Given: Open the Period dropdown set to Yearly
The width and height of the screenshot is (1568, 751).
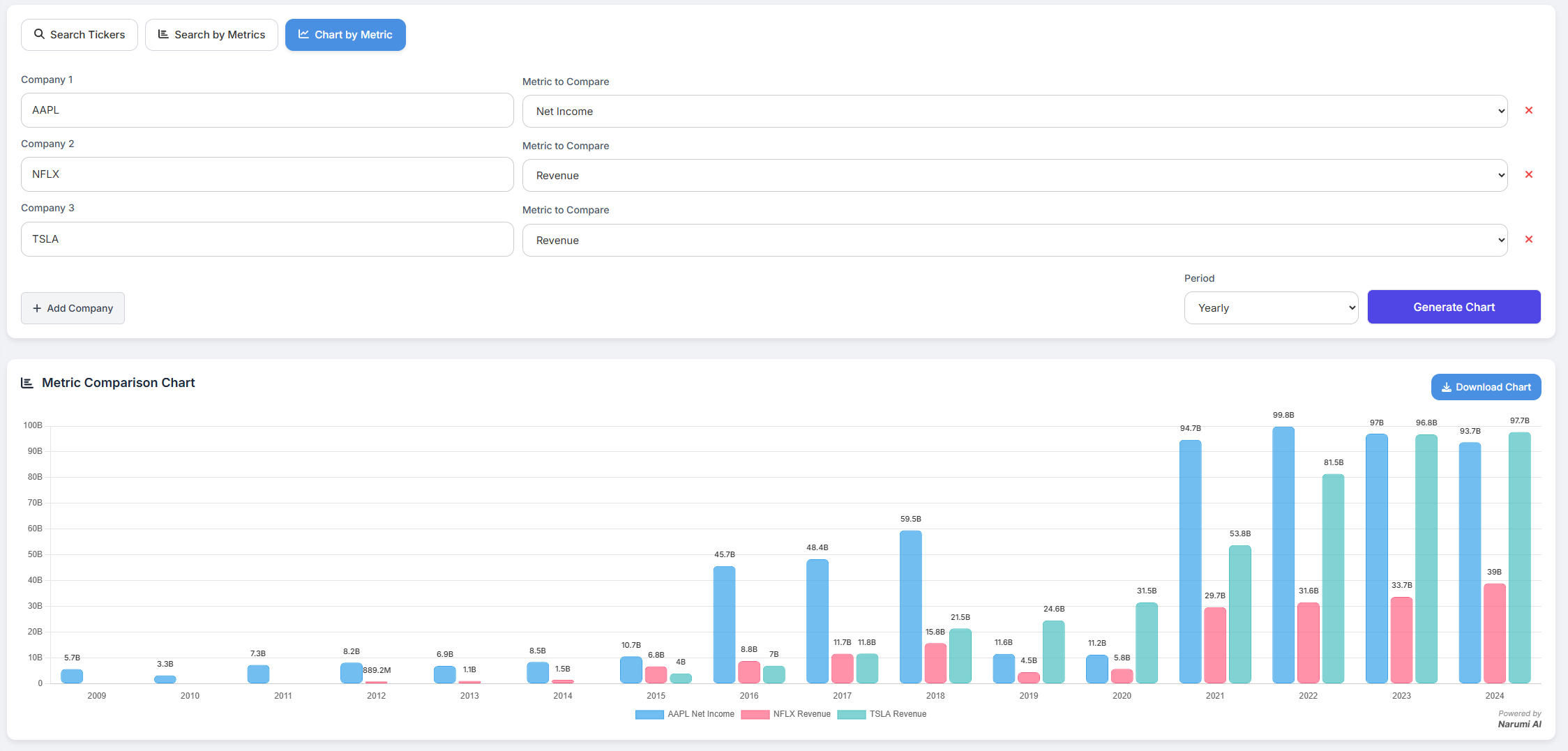Looking at the screenshot, I should click(1271, 308).
